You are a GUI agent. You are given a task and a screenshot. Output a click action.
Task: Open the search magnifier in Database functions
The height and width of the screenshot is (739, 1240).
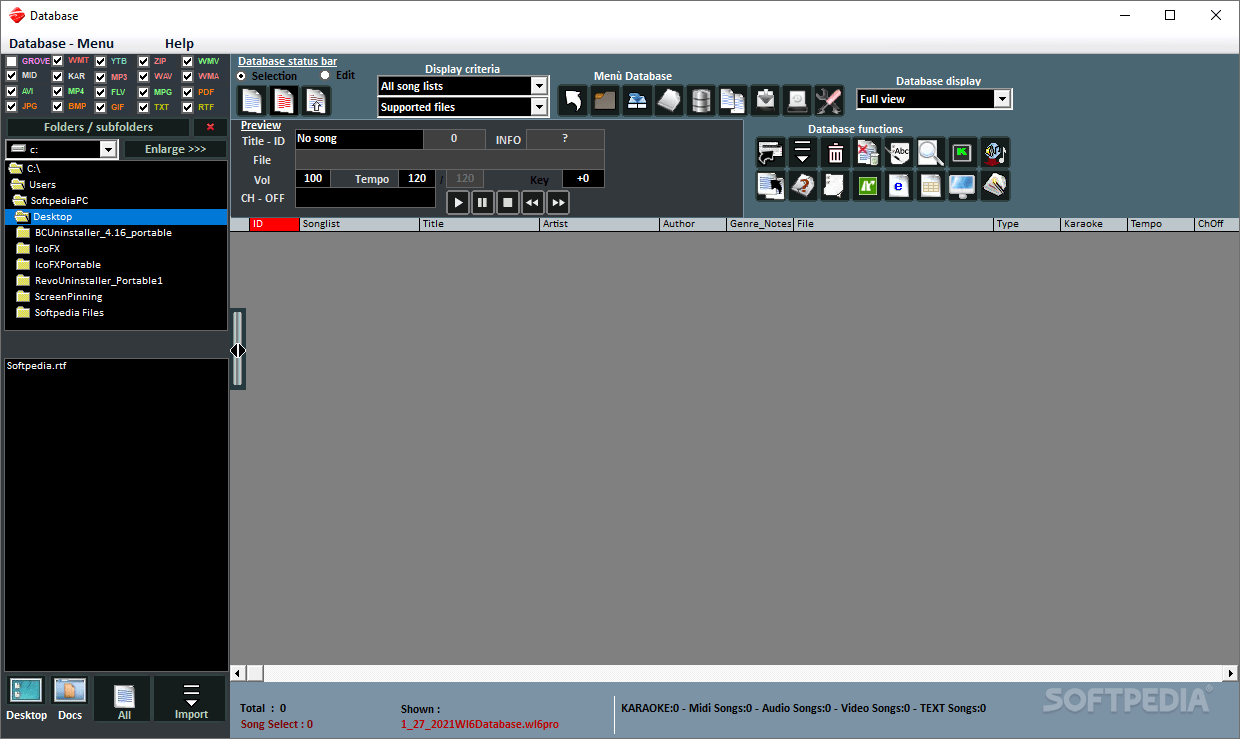click(930, 152)
